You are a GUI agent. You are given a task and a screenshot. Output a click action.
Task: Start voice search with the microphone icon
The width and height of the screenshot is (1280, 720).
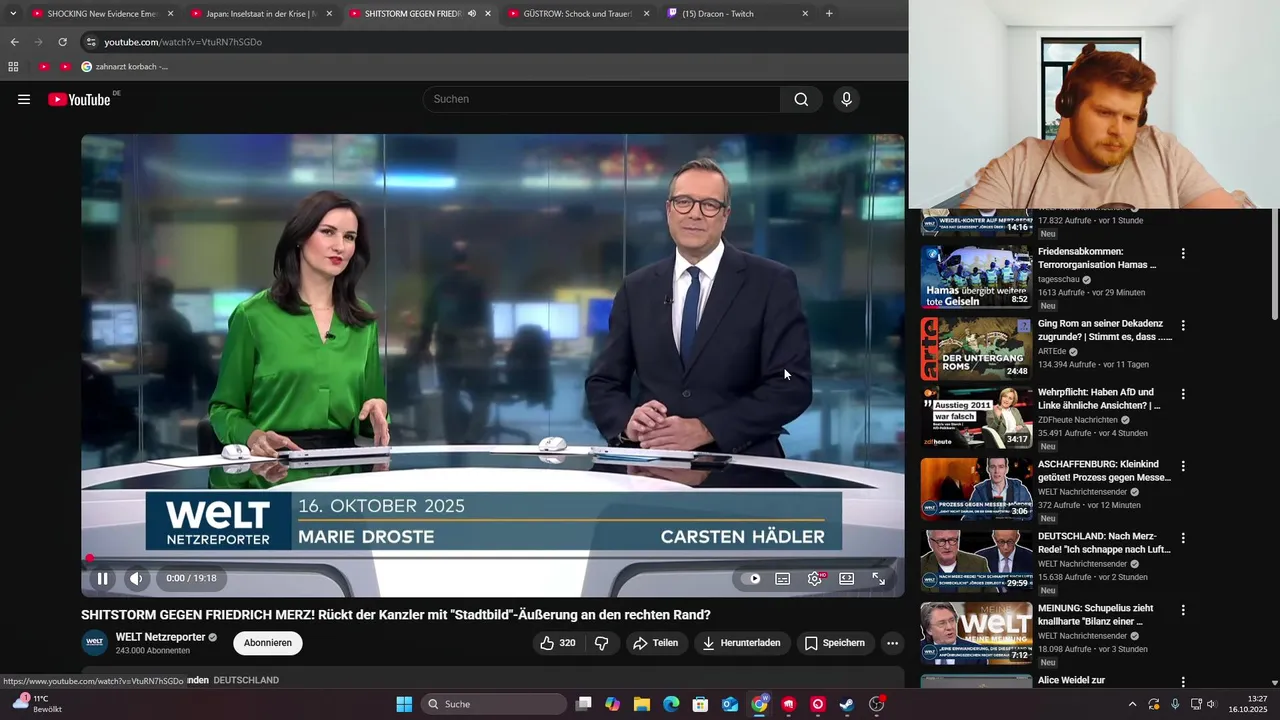[846, 99]
